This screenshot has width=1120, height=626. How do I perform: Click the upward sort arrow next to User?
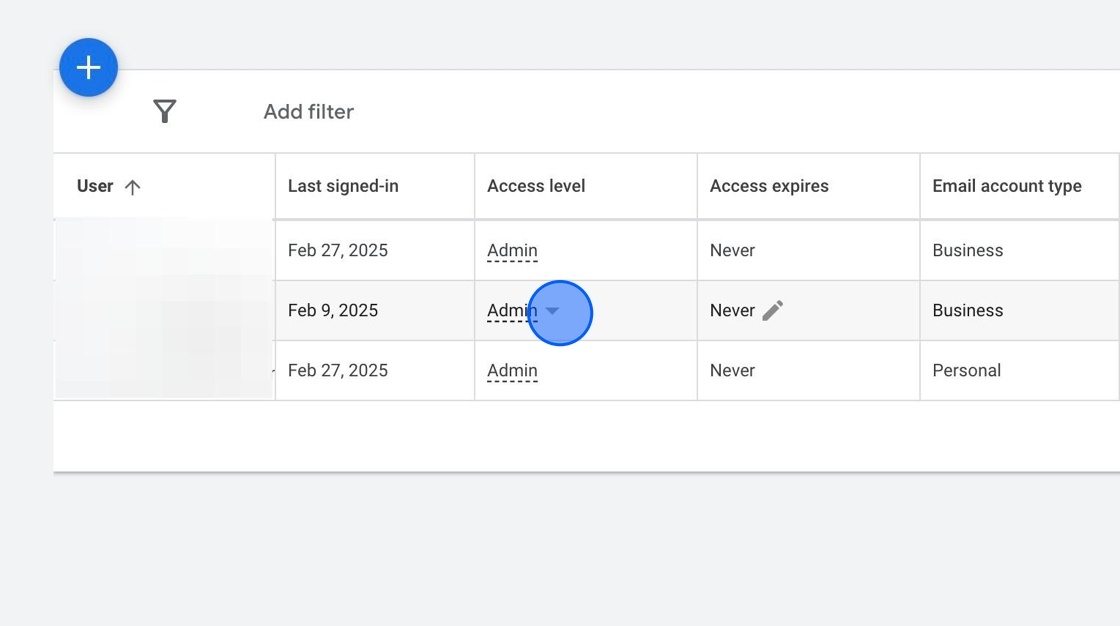pyautogui.click(x=131, y=185)
